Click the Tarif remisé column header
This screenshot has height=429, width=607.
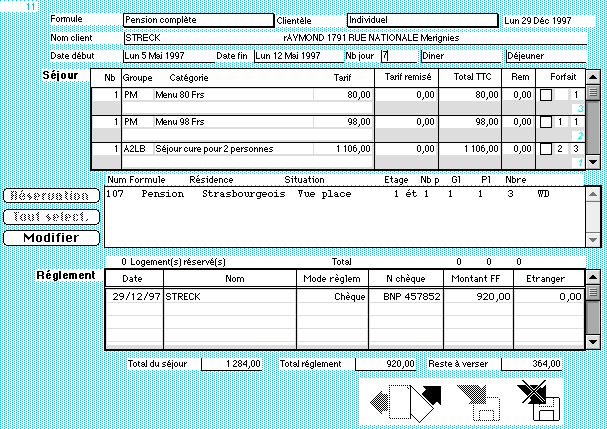[408, 77]
